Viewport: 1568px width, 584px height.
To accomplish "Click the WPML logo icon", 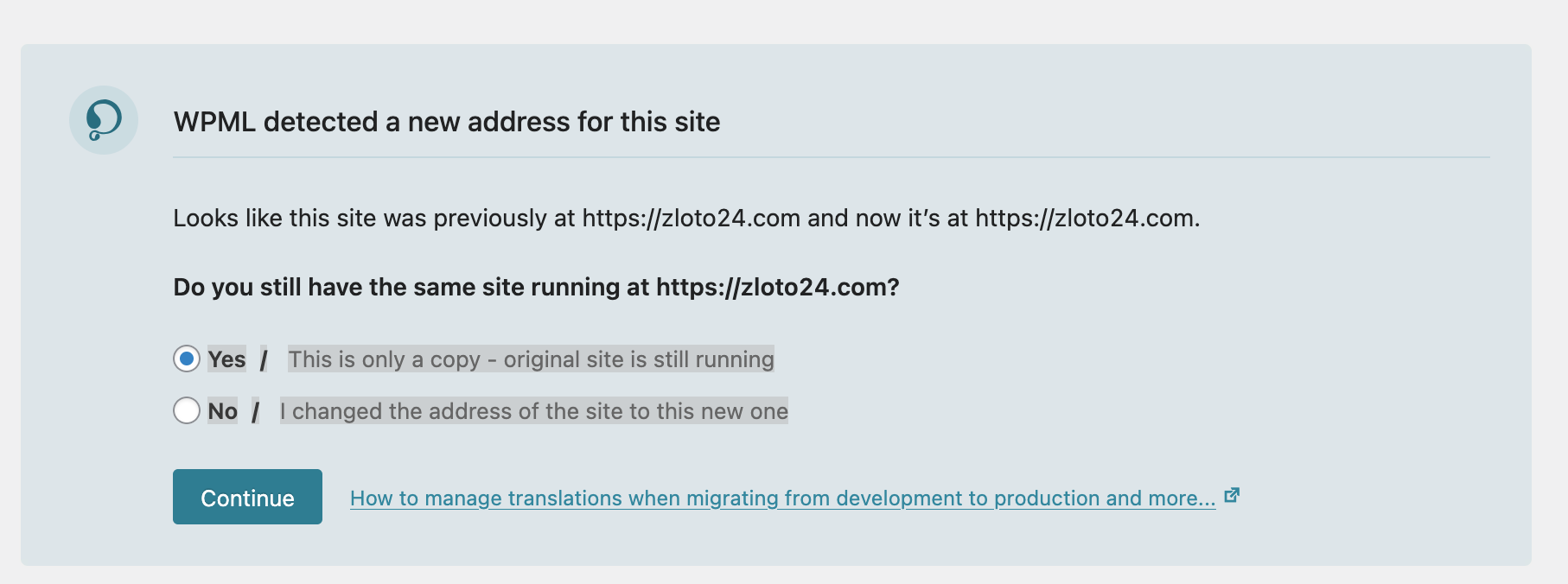I will (x=104, y=120).
